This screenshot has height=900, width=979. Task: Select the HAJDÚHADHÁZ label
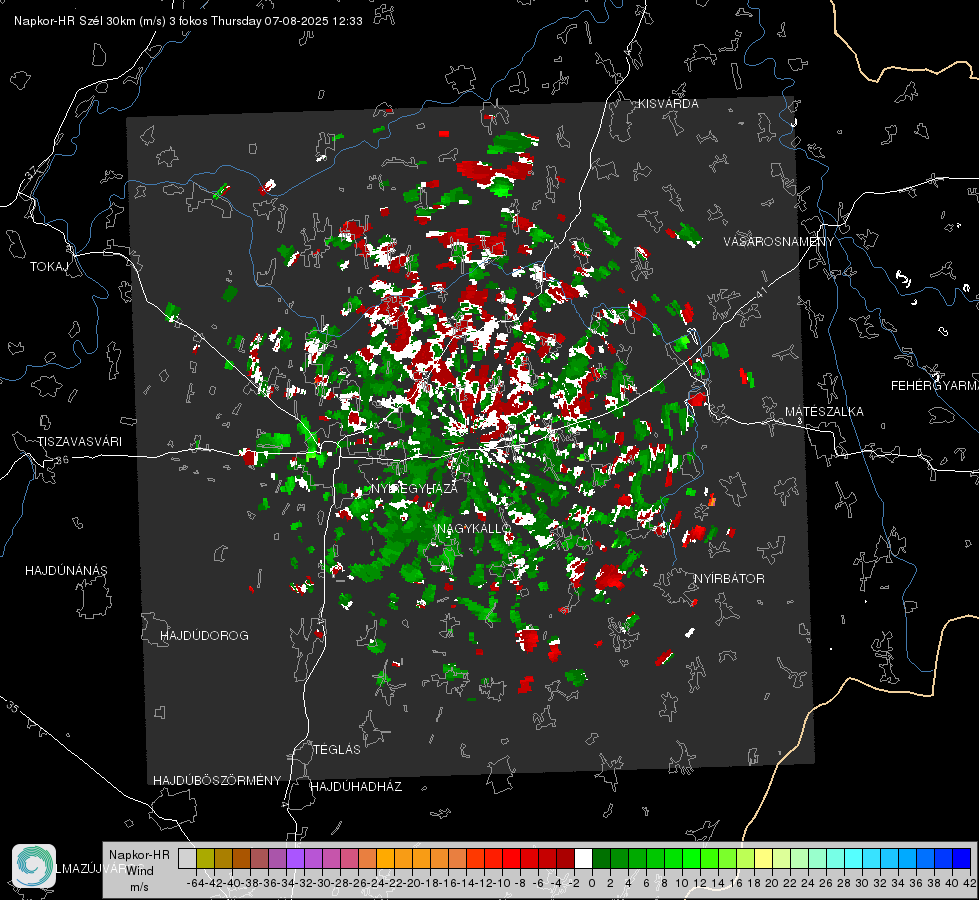[356, 787]
